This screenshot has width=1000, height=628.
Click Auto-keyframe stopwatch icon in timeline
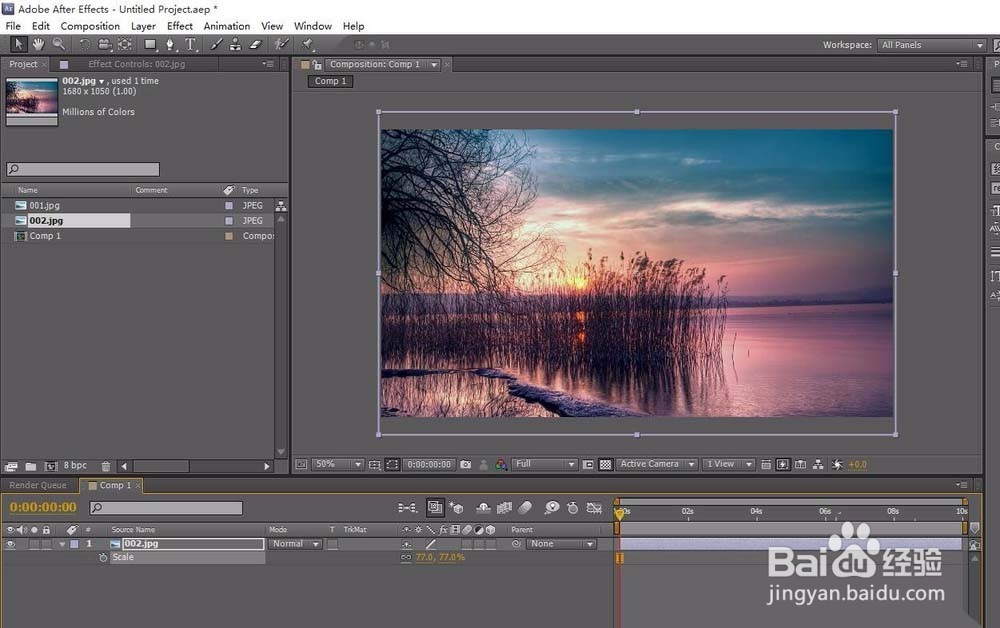[573, 508]
